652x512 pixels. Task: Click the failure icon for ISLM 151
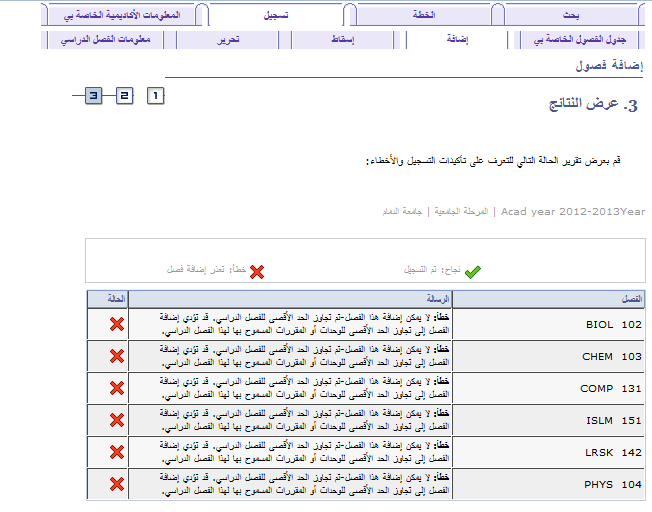coord(116,420)
